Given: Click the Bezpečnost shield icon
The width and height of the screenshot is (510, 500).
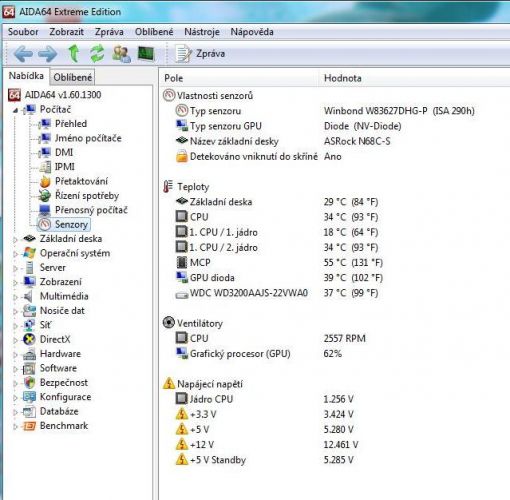Looking at the screenshot, I should pyautogui.click(x=29, y=383).
